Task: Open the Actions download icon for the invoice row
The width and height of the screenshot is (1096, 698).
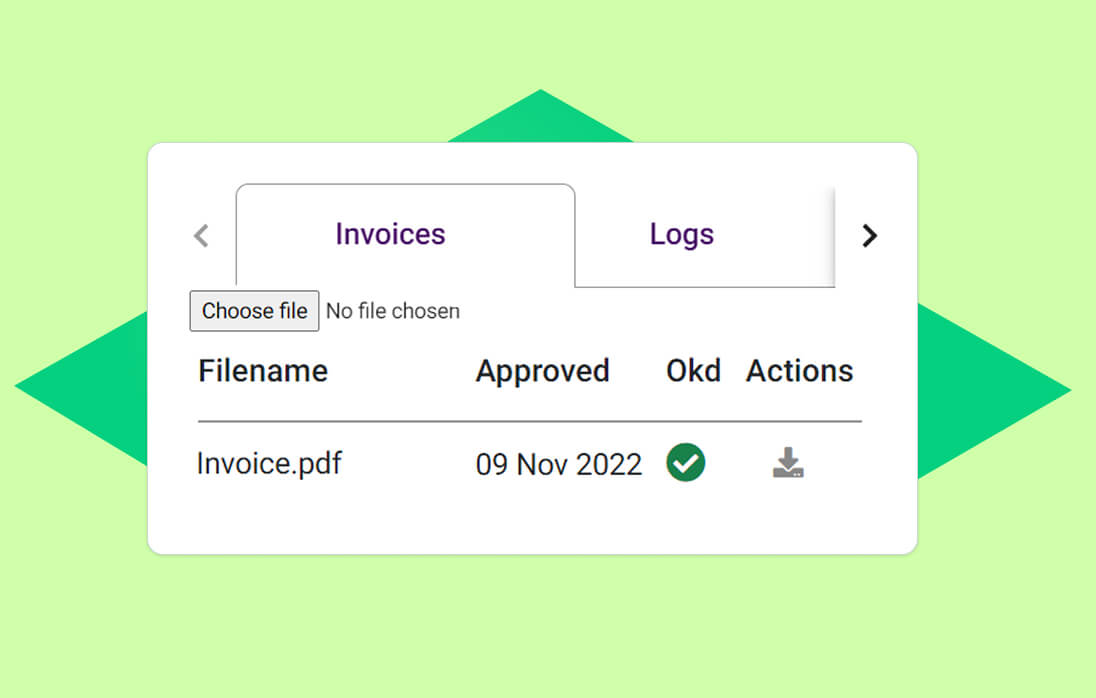Action: (788, 462)
